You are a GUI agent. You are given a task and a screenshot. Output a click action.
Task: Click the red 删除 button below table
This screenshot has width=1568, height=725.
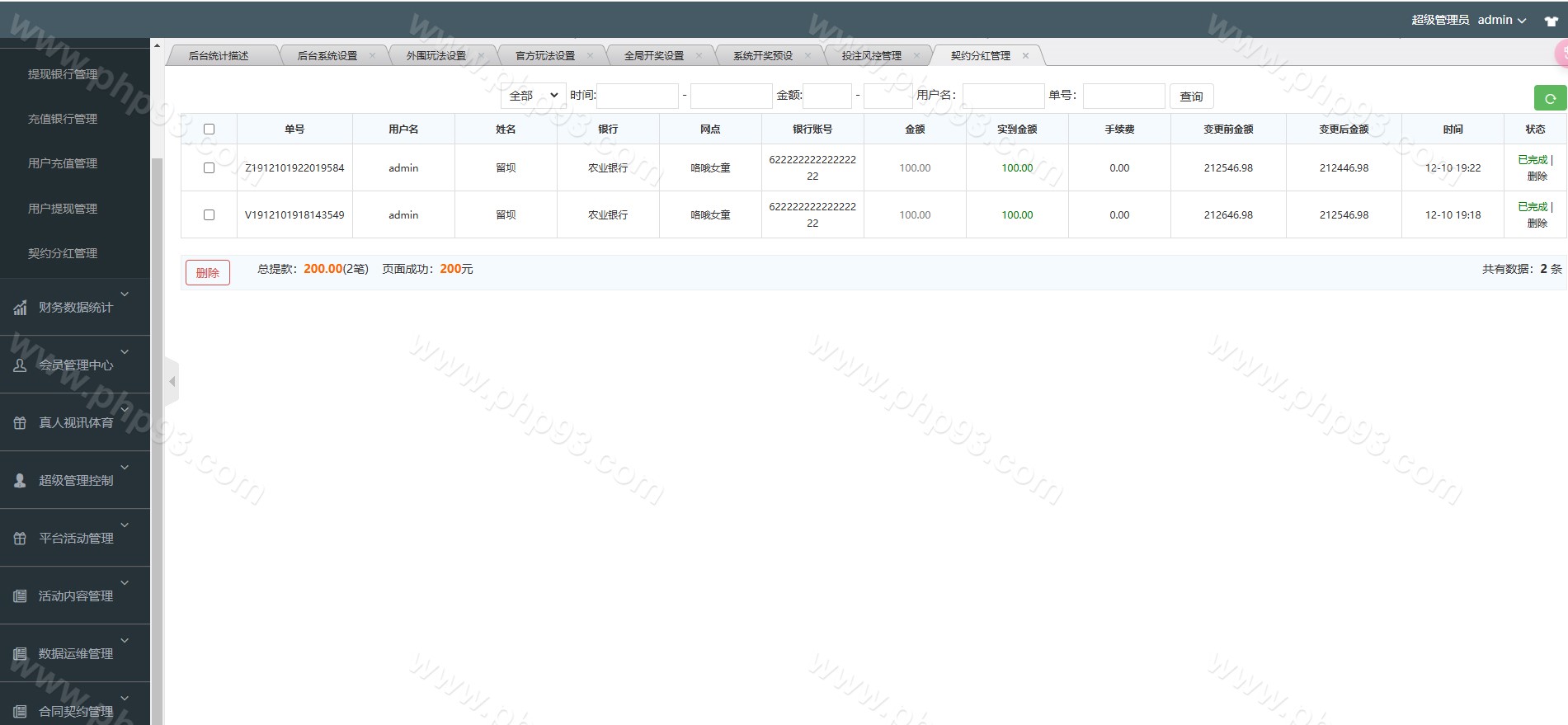click(x=208, y=273)
